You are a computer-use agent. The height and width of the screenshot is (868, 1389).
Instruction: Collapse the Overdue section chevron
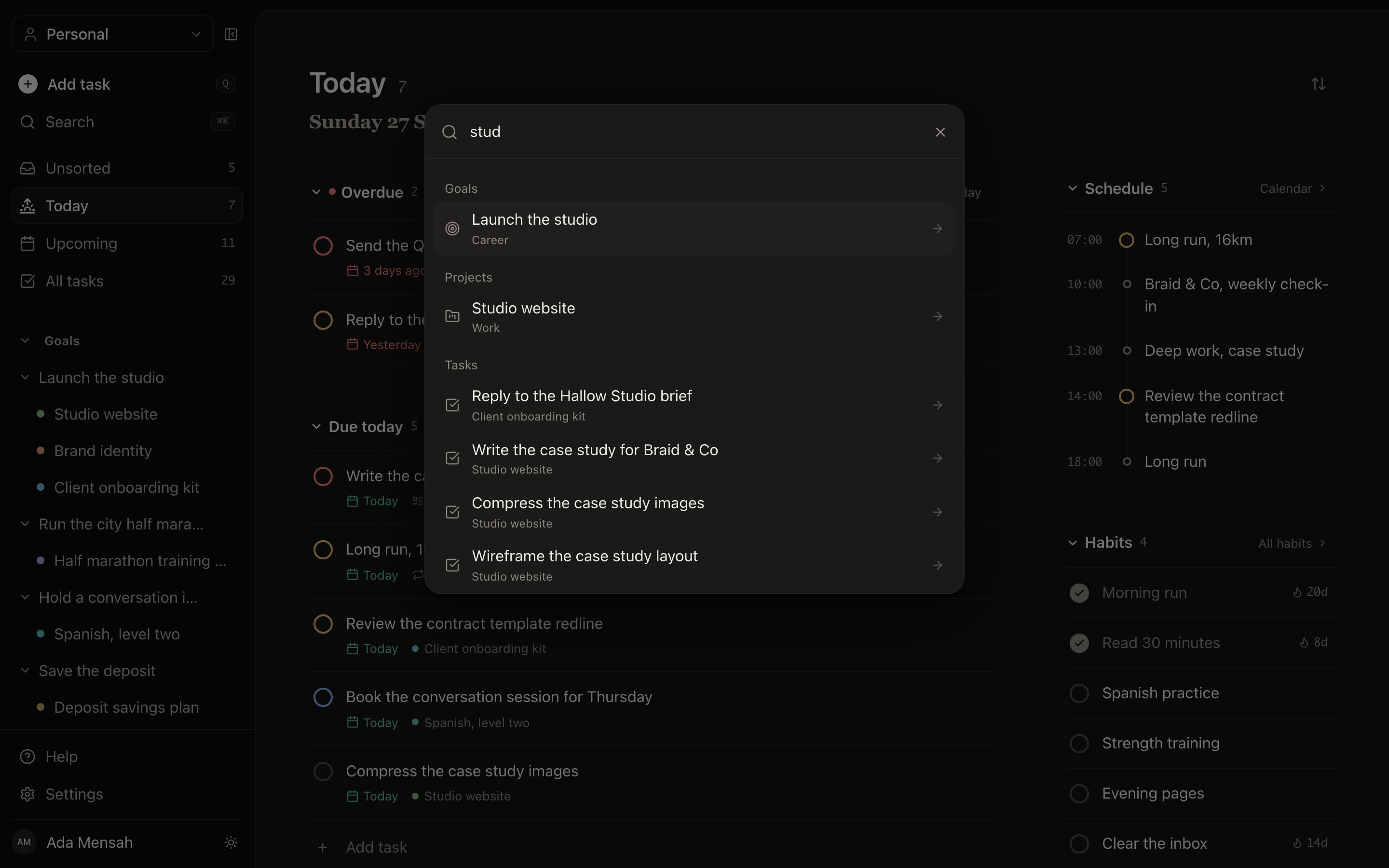click(x=316, y=192)
